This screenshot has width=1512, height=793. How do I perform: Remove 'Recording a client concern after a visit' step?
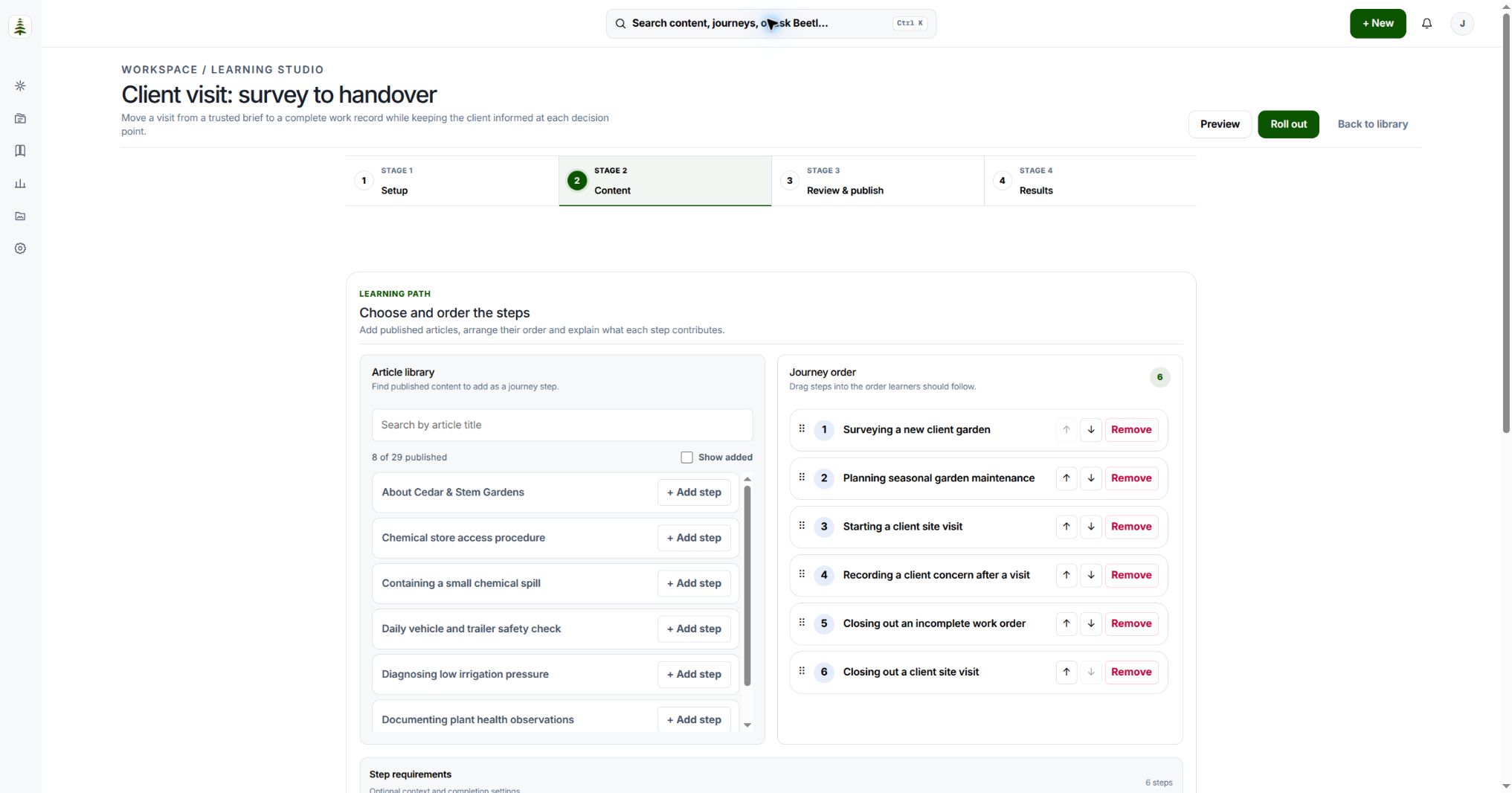tap(1131, 575)
